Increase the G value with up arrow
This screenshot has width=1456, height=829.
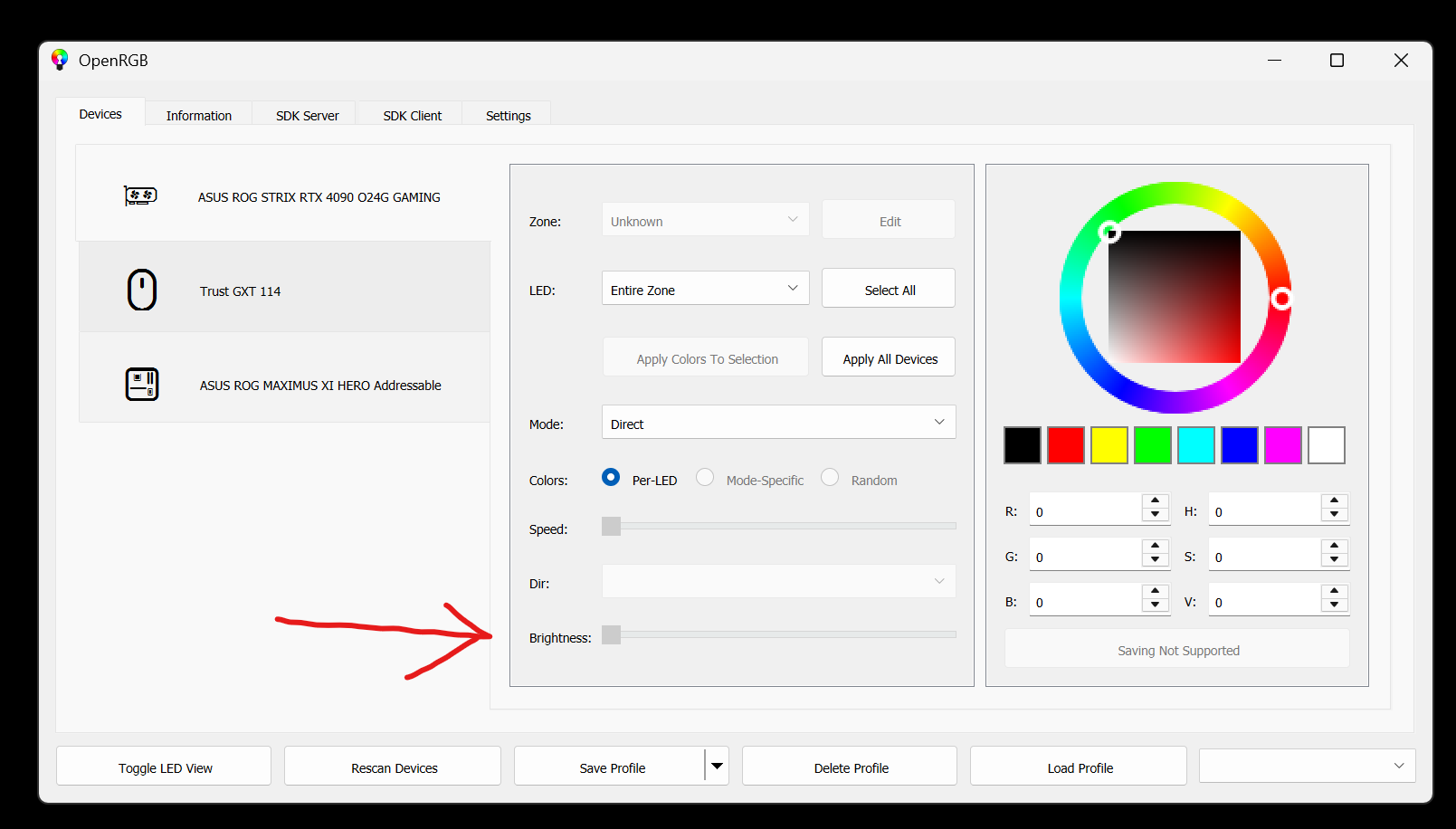point(1156,546)
